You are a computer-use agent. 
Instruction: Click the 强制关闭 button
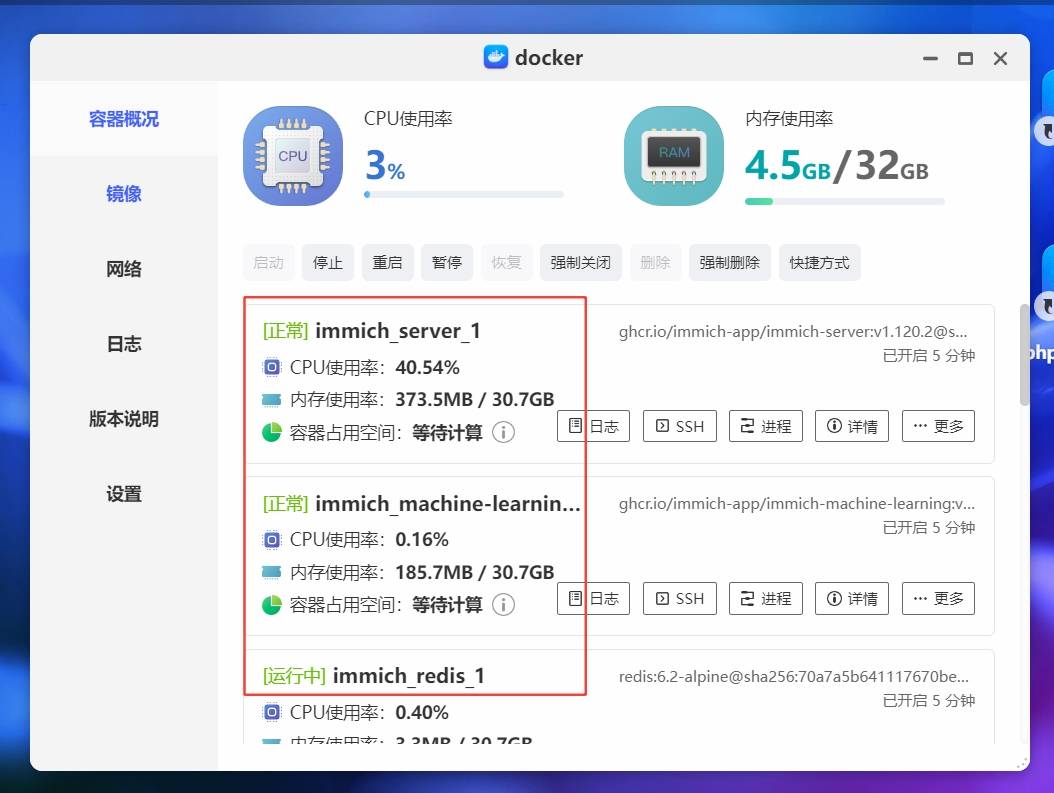tap(581, 262)
